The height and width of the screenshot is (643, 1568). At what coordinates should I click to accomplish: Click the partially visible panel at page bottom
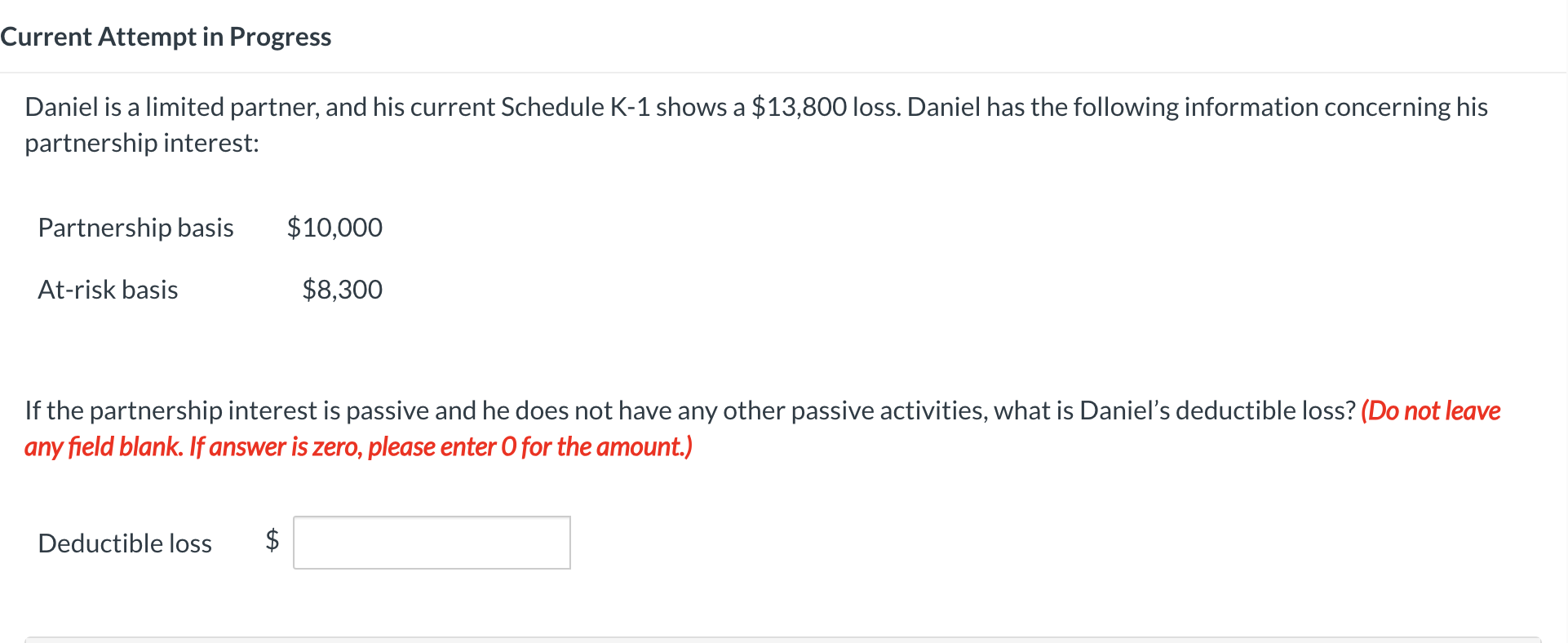(783, 639)
